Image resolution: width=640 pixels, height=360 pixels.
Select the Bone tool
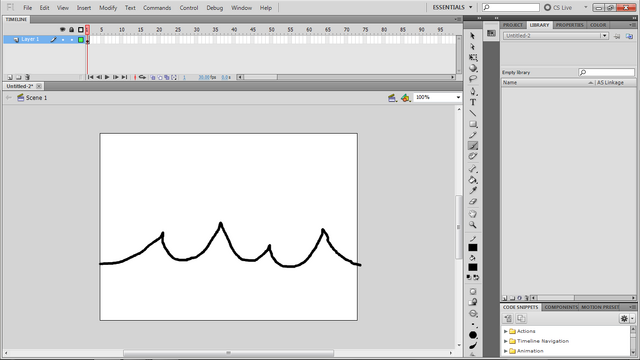(x=473, y=169)
